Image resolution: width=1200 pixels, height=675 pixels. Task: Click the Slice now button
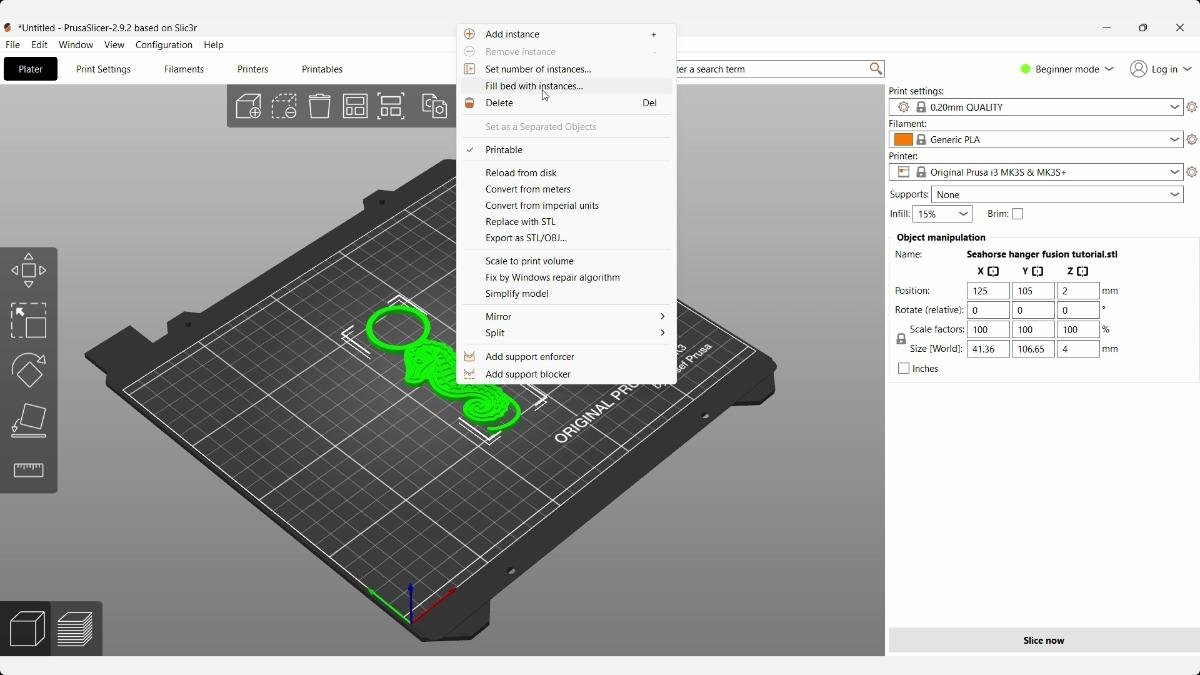[1043, 640]
